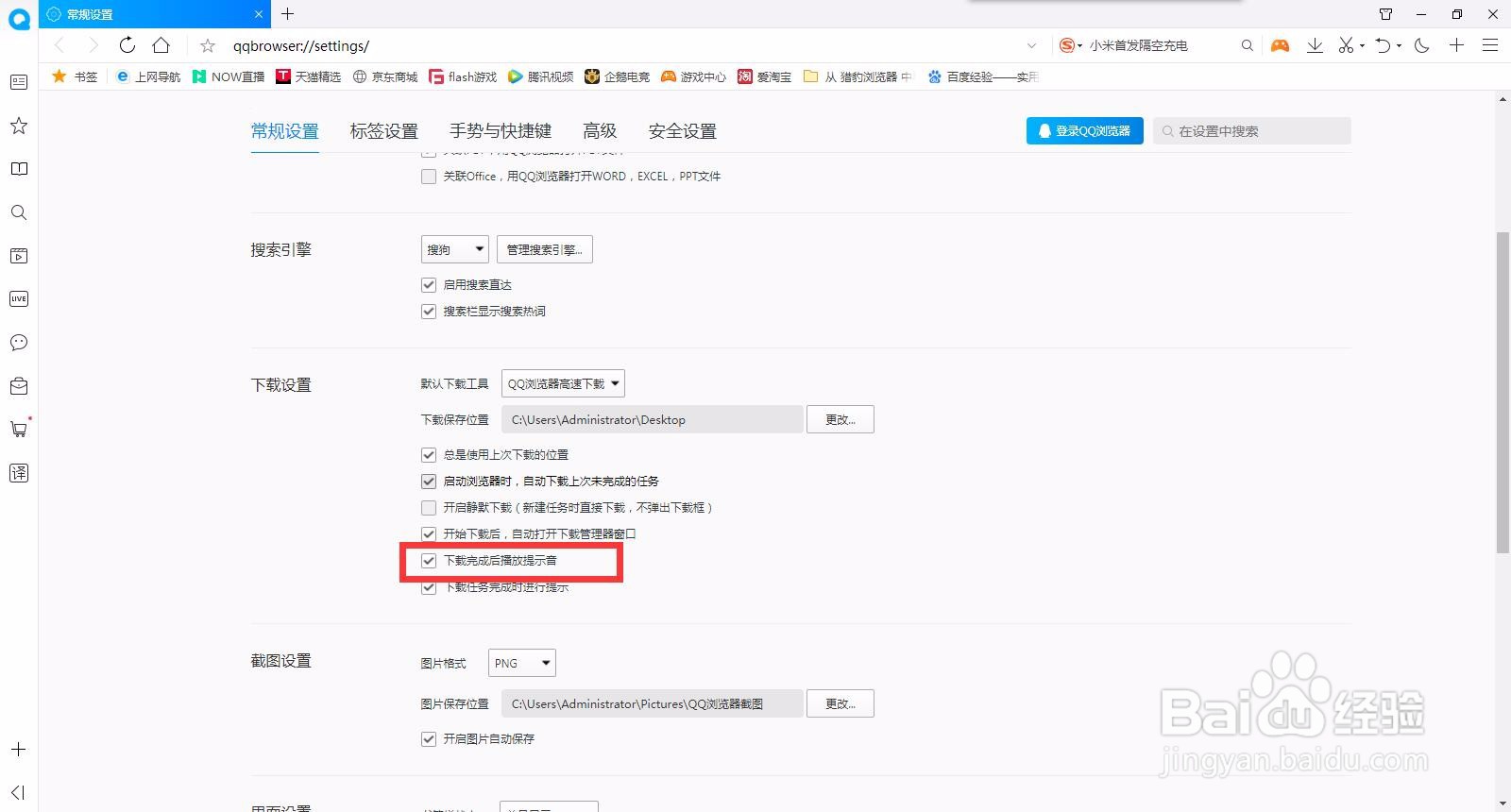Toggle 下载完成后播放提示音 checkbox

click(429, 561)
